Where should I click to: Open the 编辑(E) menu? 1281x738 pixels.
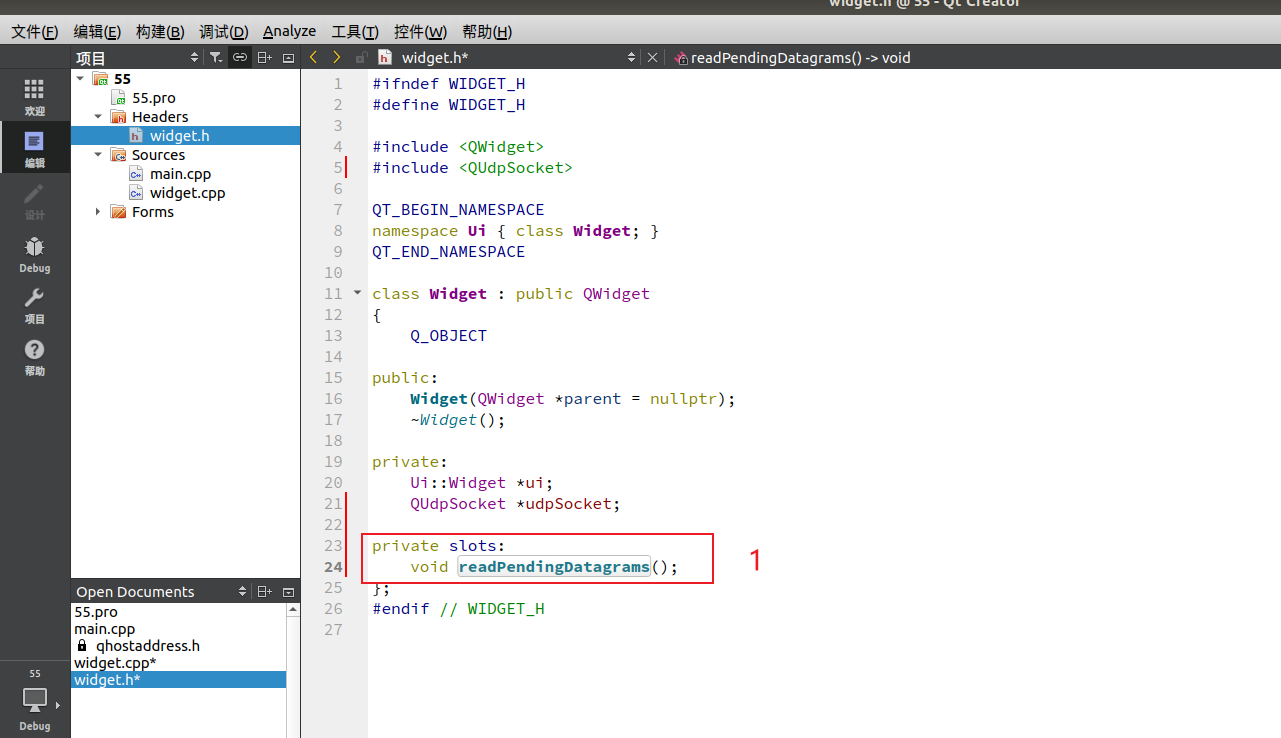point(98,31)
